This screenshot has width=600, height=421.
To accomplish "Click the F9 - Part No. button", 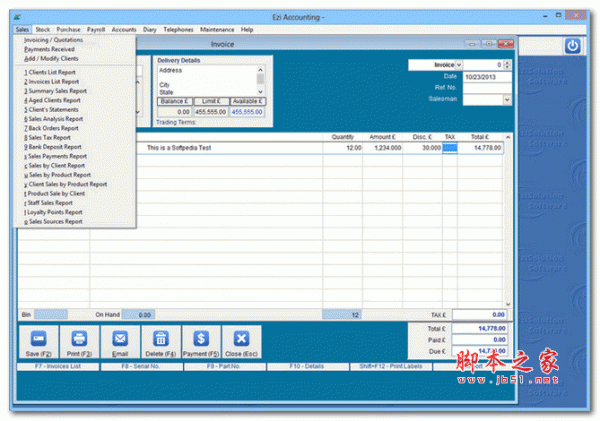I will [224, 367].
